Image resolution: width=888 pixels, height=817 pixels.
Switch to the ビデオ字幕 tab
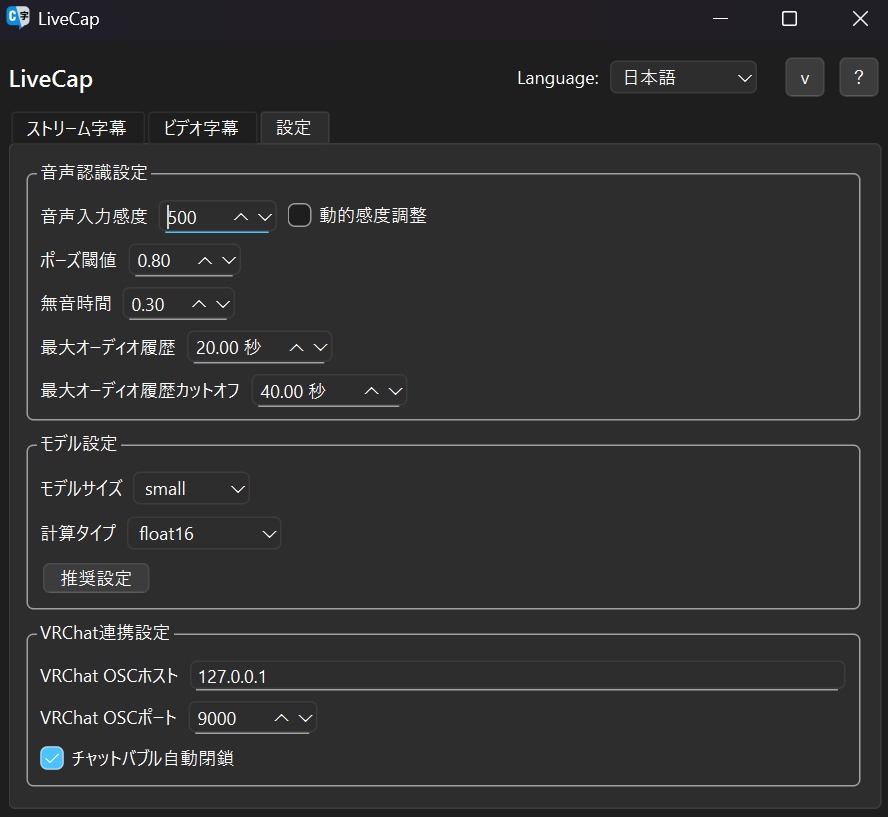pyautogui.click(x=202, y=127)
